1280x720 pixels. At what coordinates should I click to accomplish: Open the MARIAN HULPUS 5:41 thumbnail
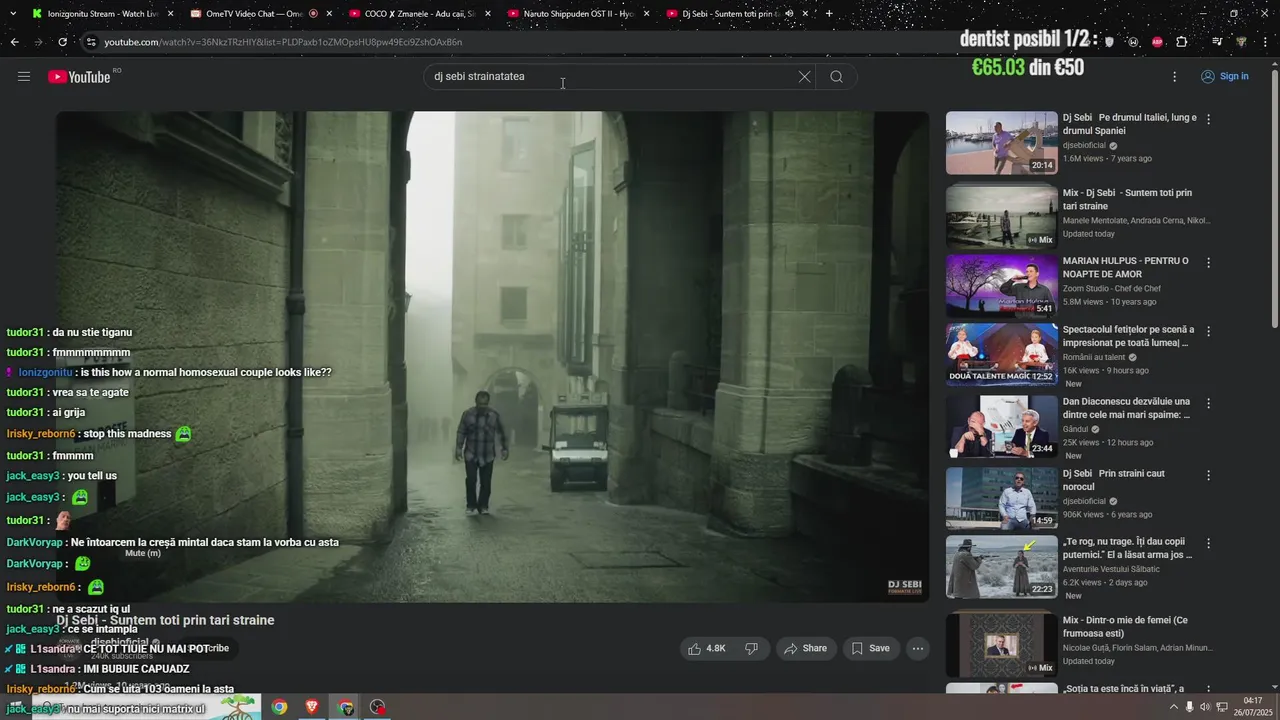pos(1001,286)
